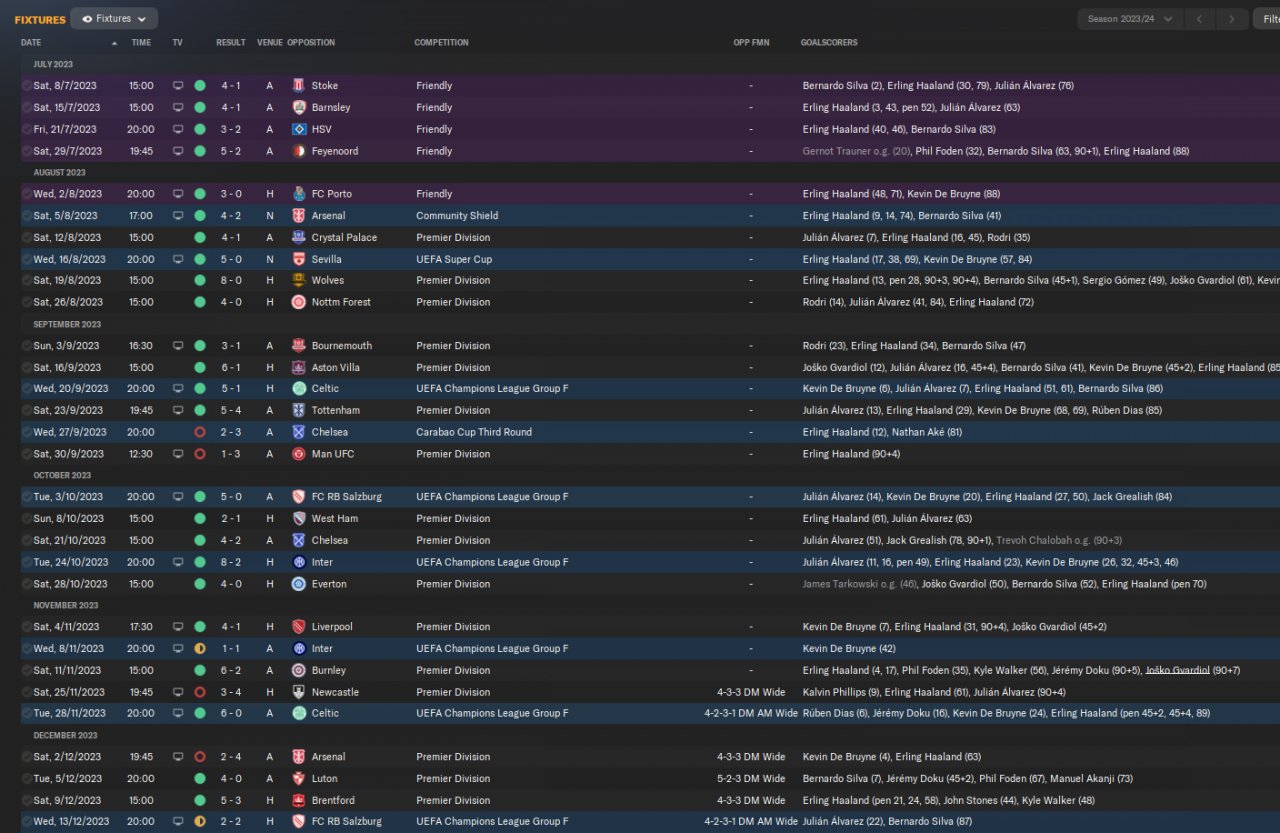Image resolution: width=1280 pixels, height=833 pixels.
Task: Click the green win indicator for the Sevilla match
Action: click(x=200, y=259)
